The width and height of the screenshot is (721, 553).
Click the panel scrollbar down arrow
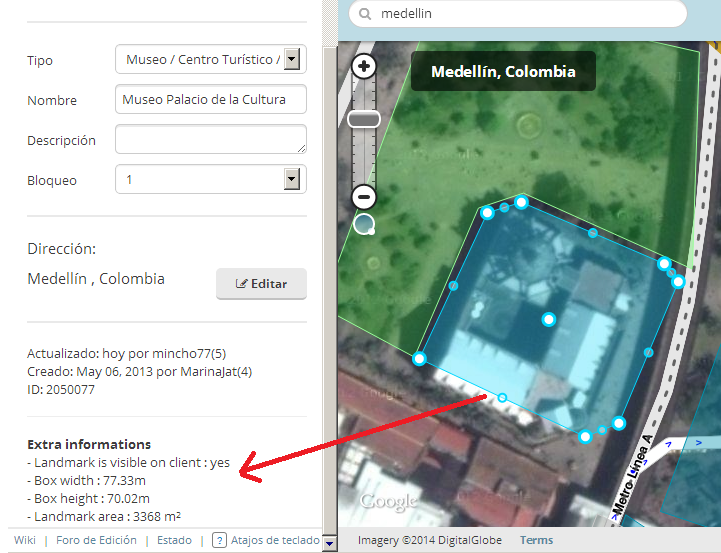(330, 543)
